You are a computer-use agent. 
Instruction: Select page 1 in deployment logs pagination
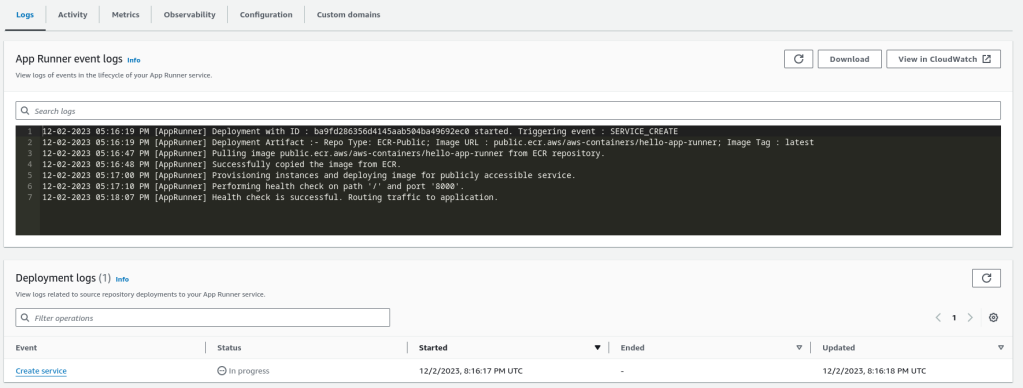coord(954,318)
